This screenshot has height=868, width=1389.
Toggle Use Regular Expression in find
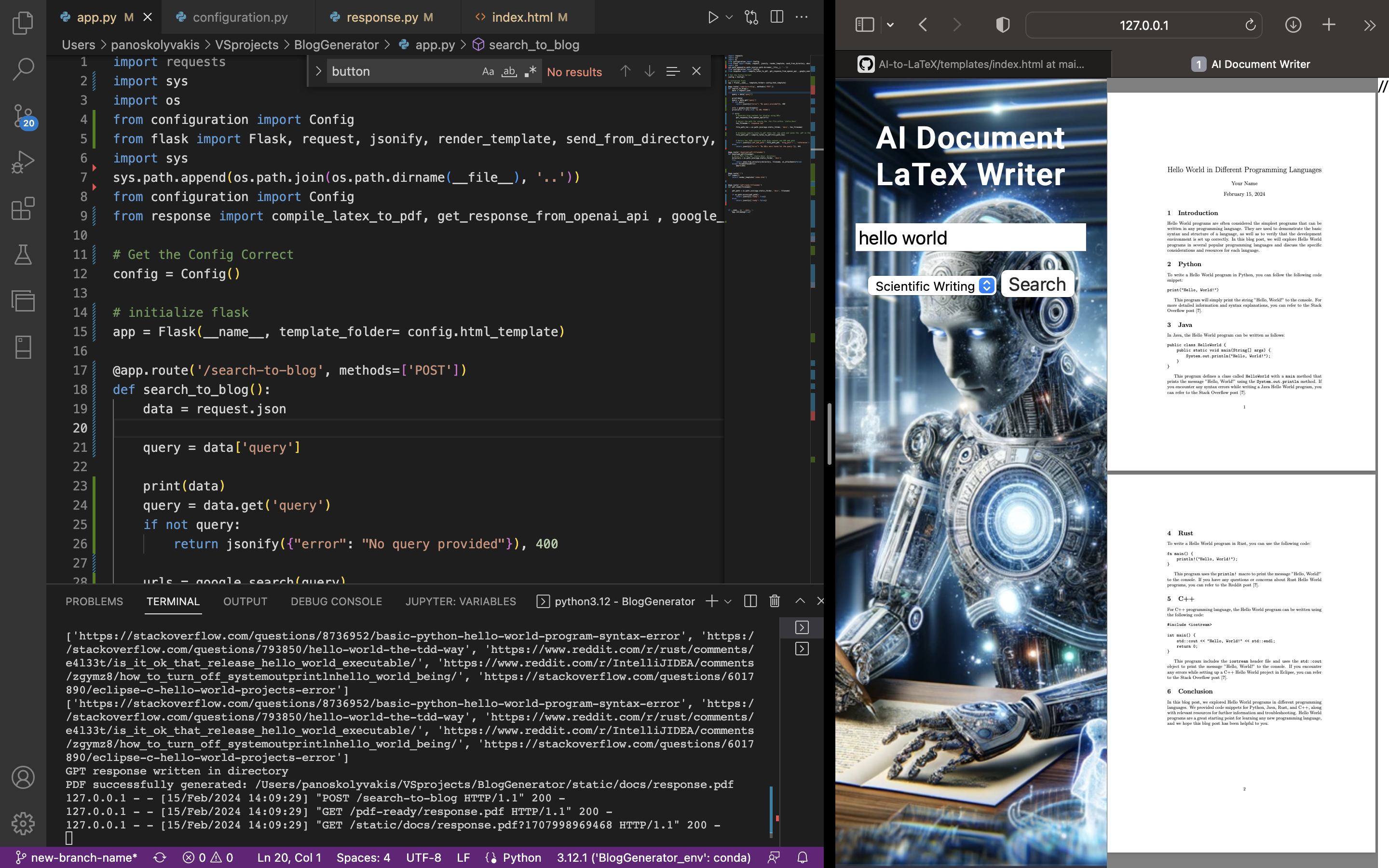coord(531,71)
